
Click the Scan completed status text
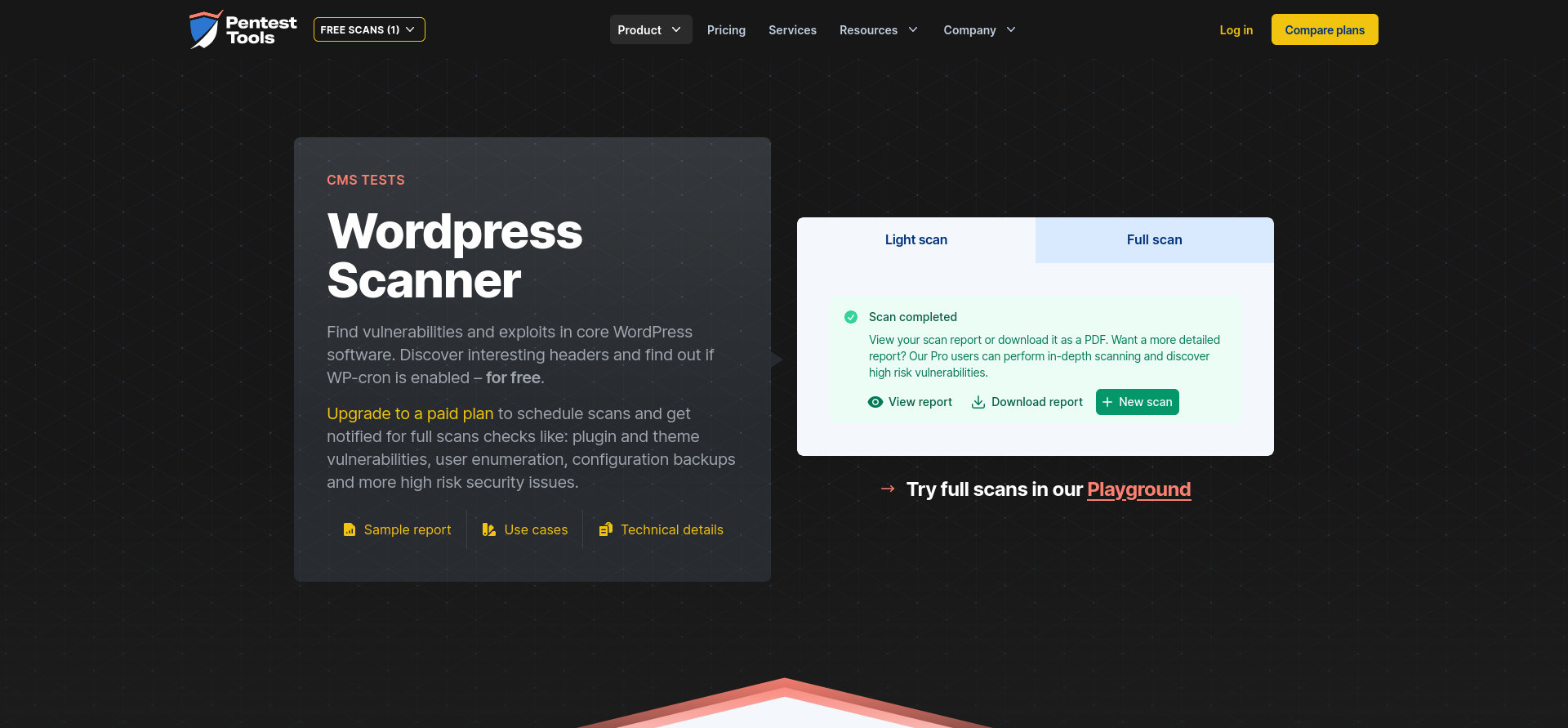[913, 317]
